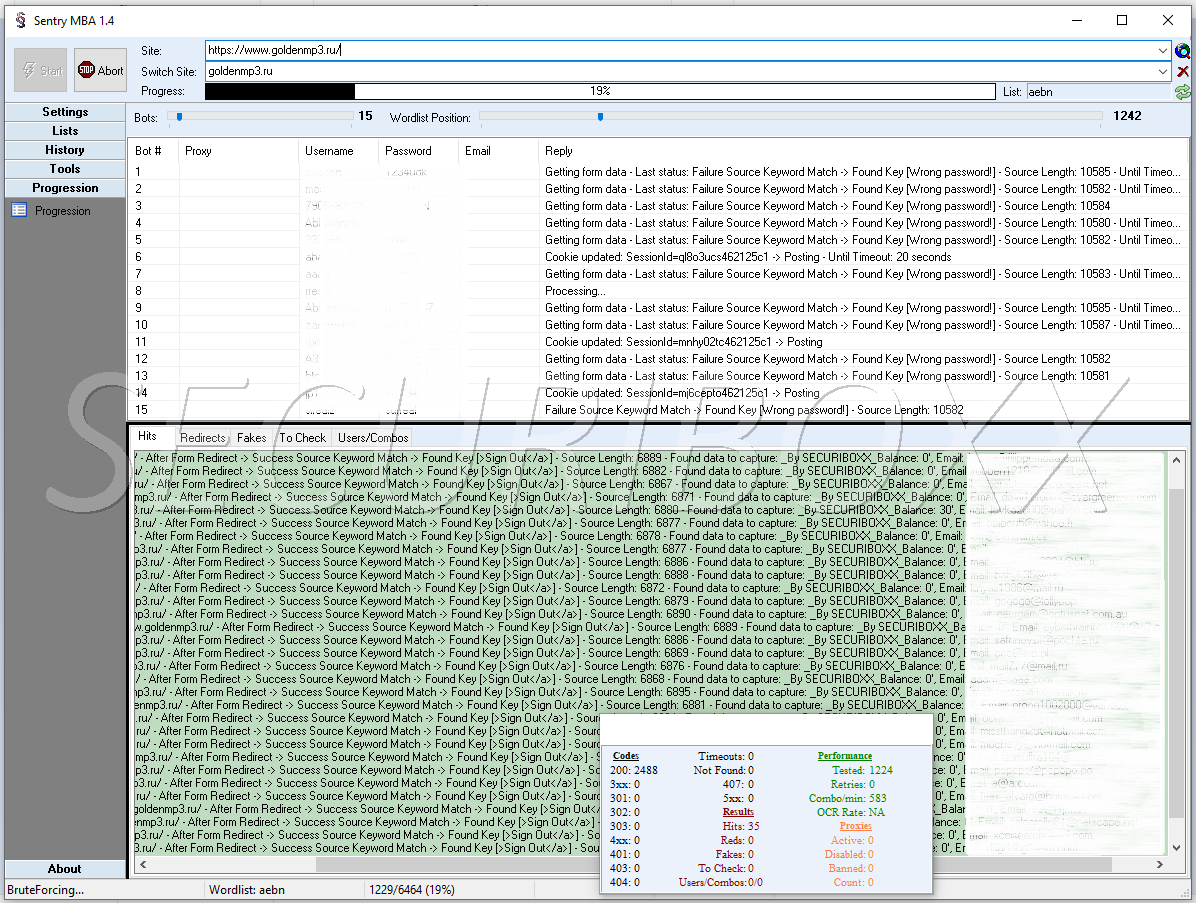Click the red Results link in stats popup
This screenshot has width=1196, height=903.
coord(738,811)
